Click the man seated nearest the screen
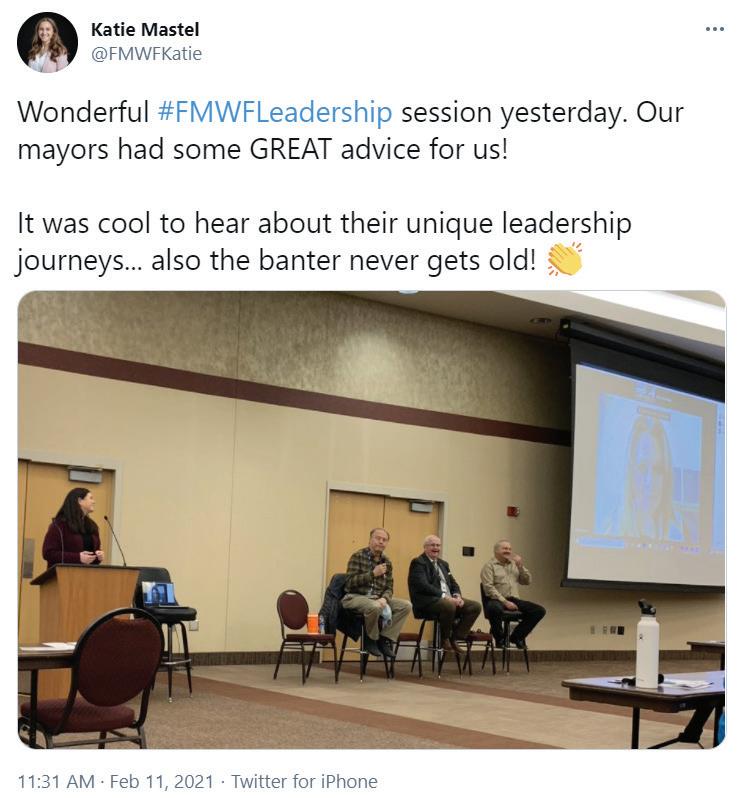This screenshot has width=743, height=798. tap(510, 593)
